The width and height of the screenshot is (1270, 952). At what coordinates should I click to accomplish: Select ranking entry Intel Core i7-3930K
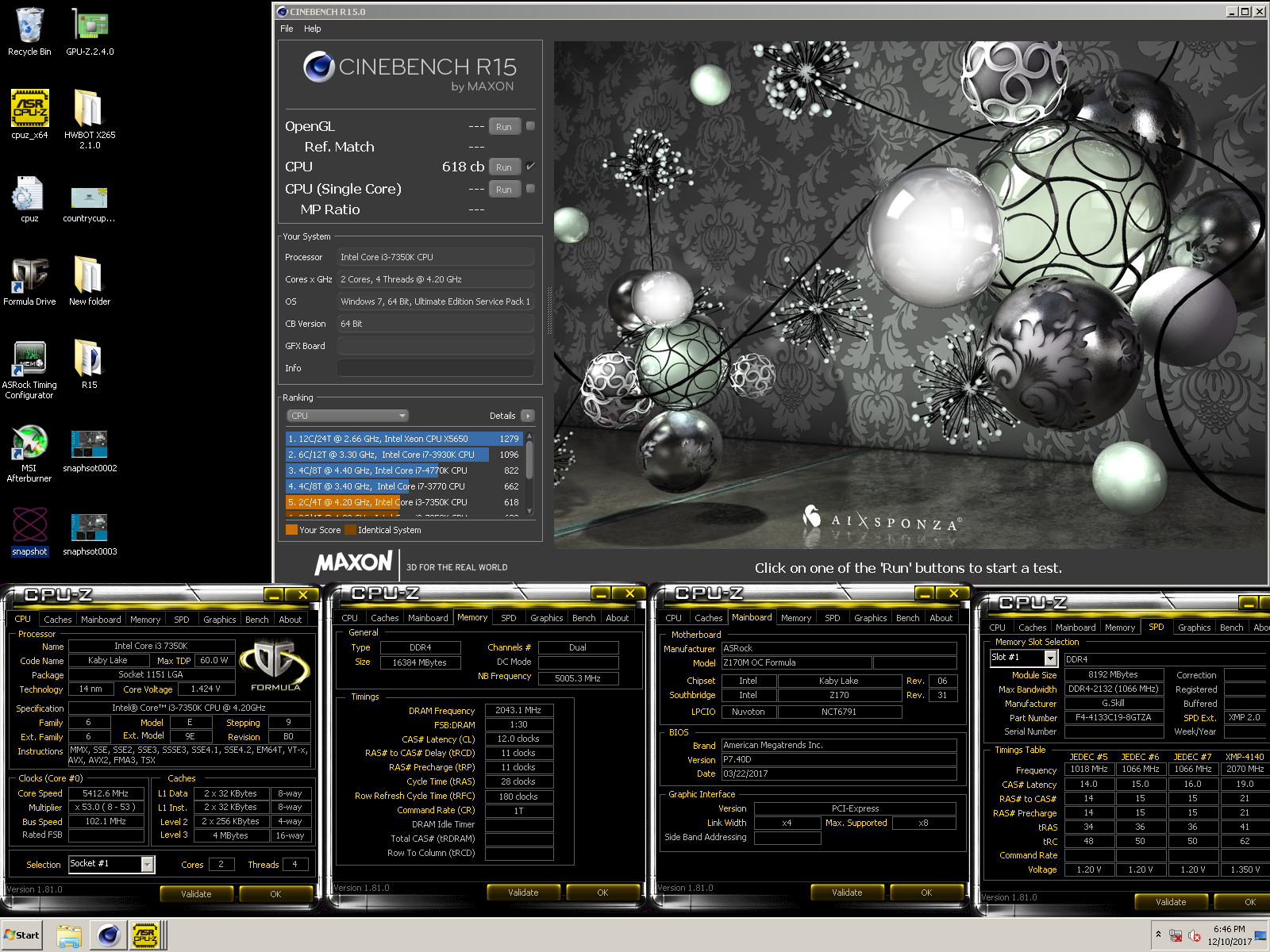pyautogui.click(x=403, y=455)
